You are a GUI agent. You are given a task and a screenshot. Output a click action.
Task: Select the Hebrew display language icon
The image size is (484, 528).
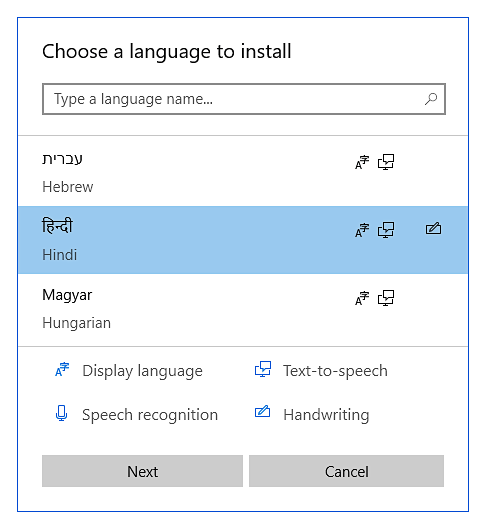(x=362, y=162)
